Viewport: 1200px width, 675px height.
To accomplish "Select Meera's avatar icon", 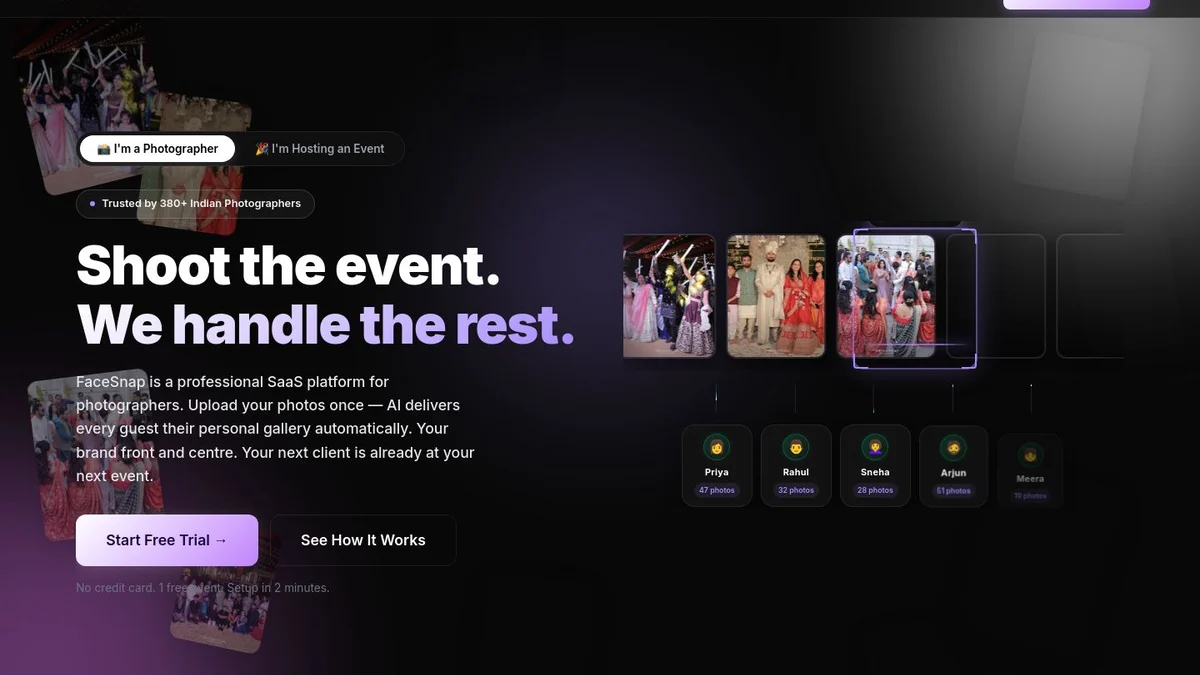I will pos(1030,455).
